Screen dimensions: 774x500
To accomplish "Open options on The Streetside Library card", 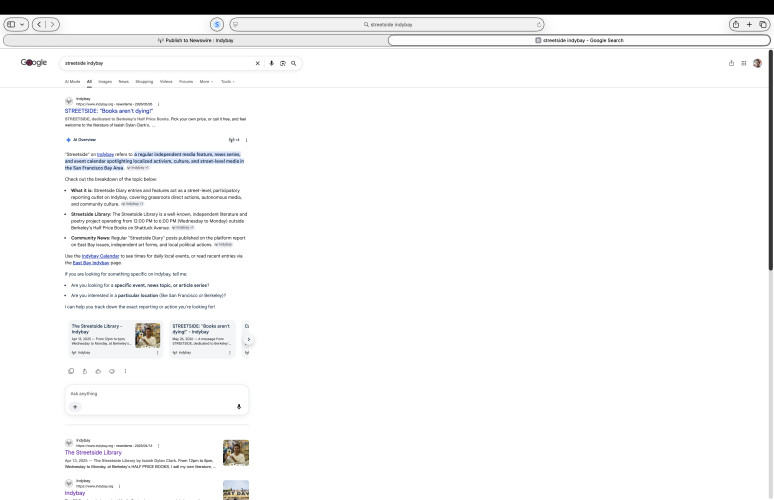I will pyautogui.click(x=157, y=353).
